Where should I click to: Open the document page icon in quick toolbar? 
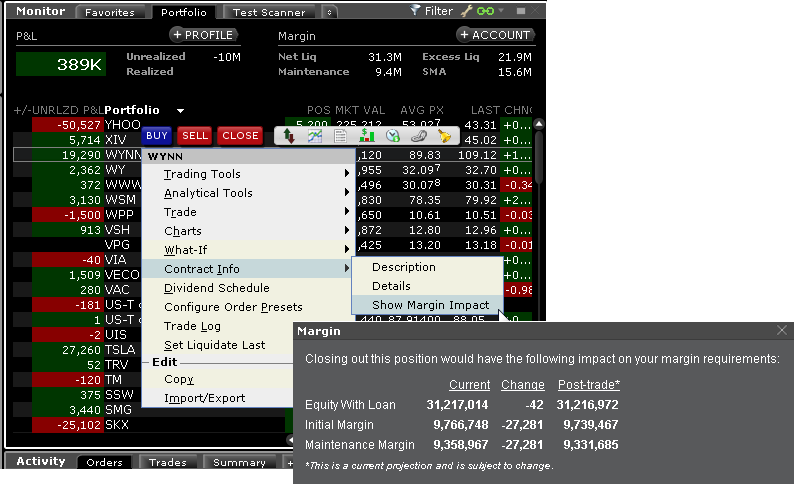(x=341, y=136)
